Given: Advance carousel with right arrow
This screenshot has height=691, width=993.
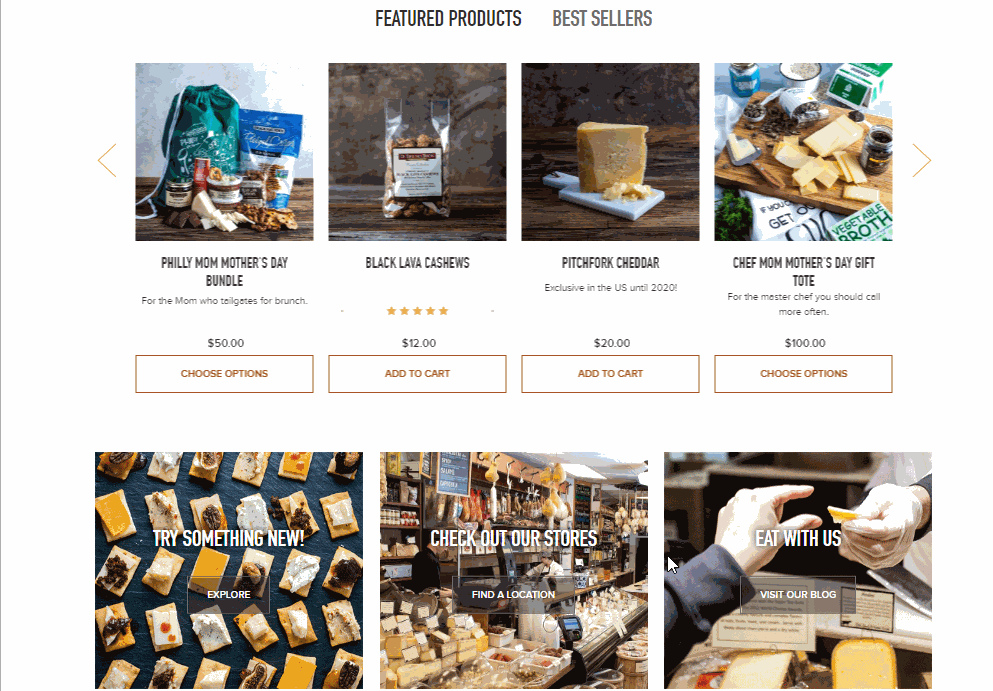Looking at the screenshot, I should (921, 160).
